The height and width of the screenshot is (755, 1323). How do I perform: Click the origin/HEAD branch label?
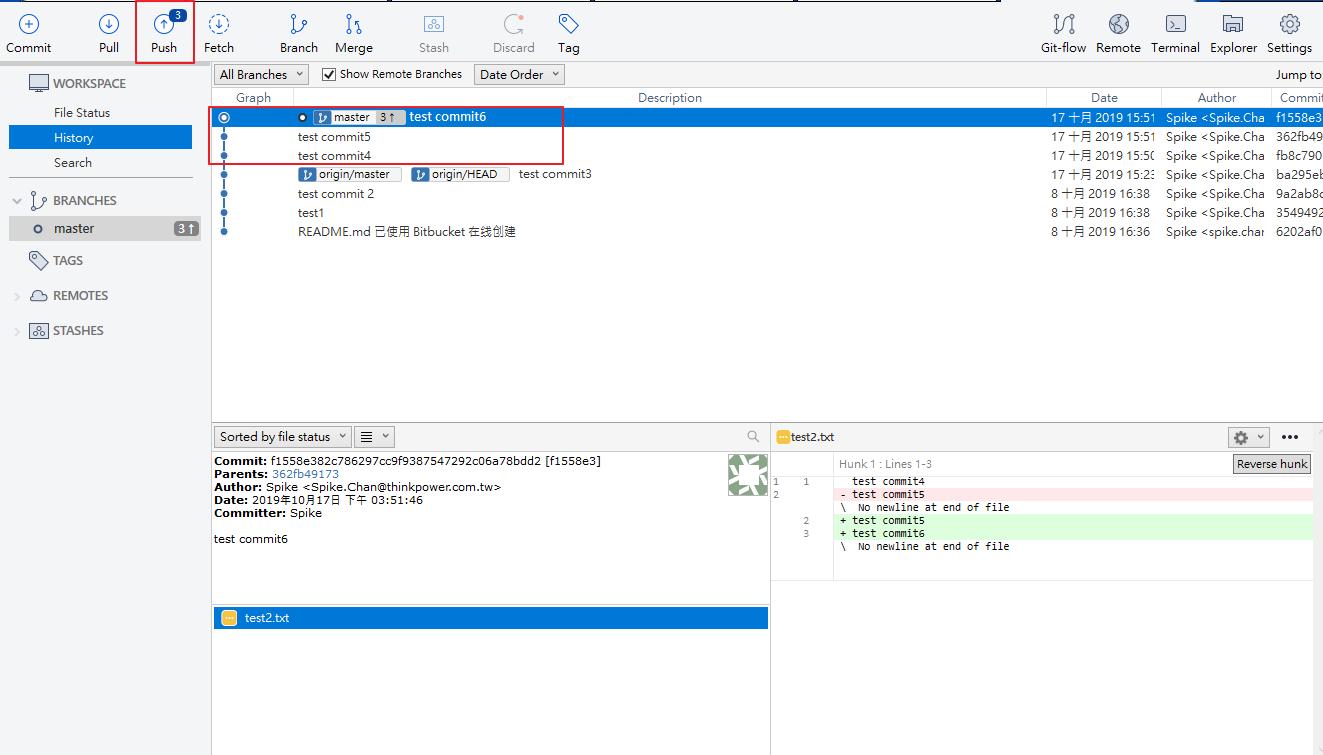click(460, 174)
